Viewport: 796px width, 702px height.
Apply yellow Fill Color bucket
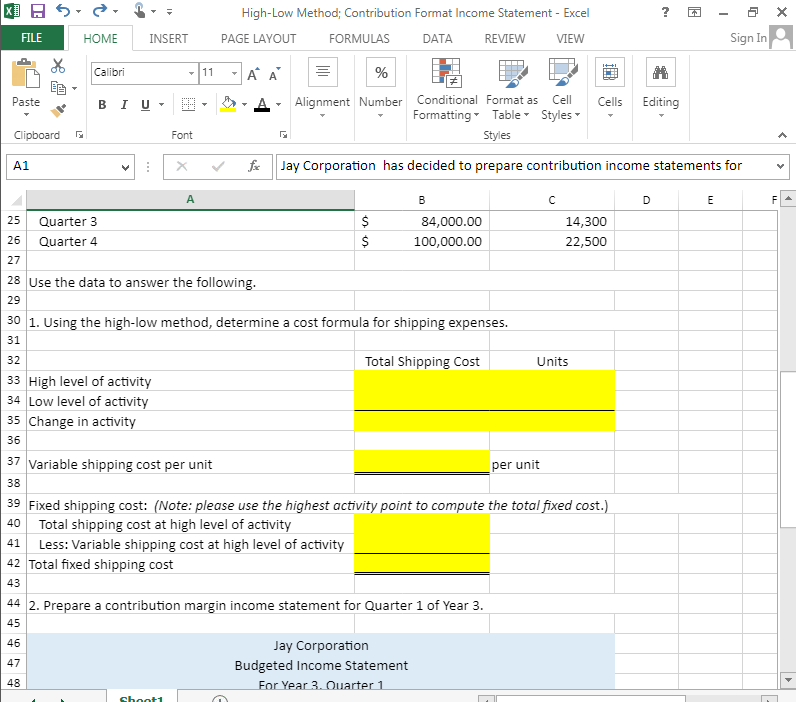228,105
